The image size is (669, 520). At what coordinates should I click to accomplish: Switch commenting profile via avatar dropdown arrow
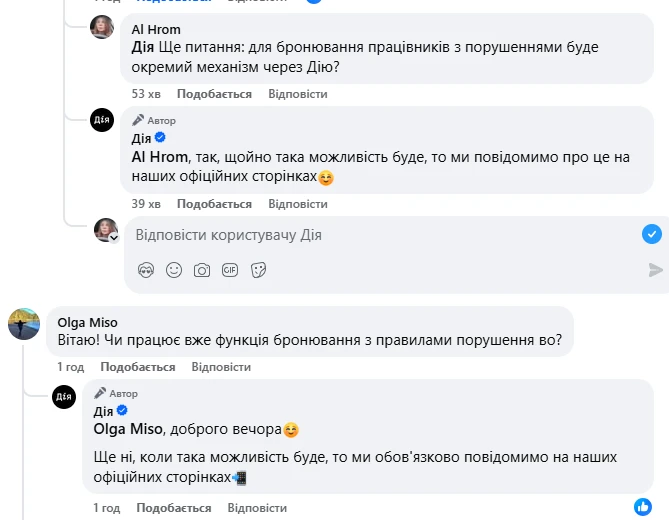[x=114, y=238]
